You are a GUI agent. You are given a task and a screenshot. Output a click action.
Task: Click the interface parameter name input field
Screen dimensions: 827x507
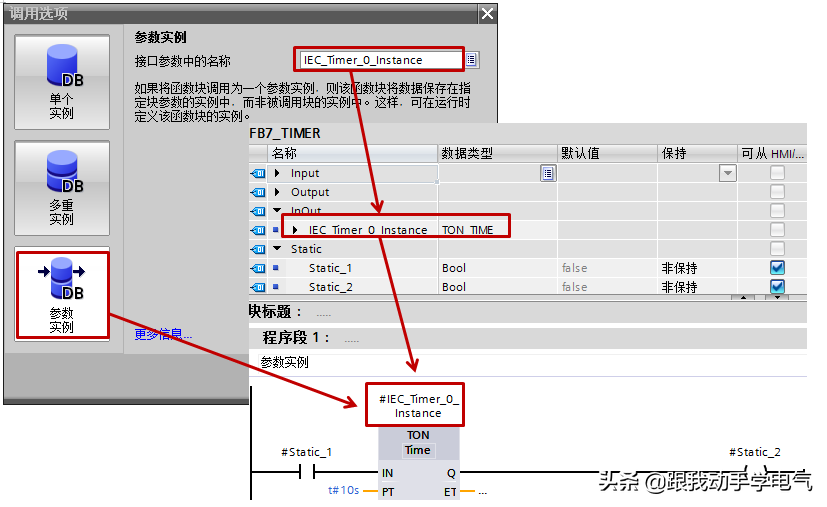pos(380,60)
